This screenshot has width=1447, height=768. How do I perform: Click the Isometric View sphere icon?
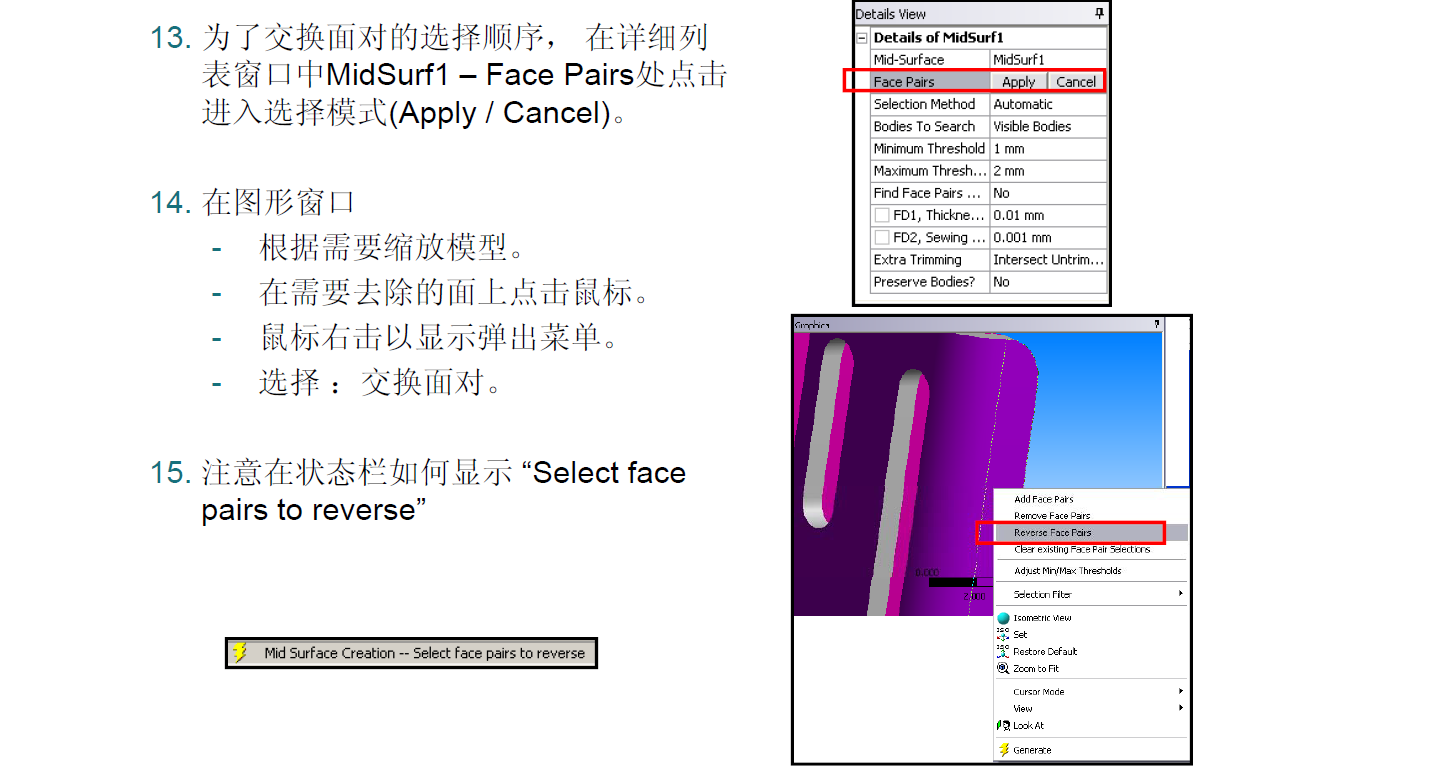[1003, 618]
